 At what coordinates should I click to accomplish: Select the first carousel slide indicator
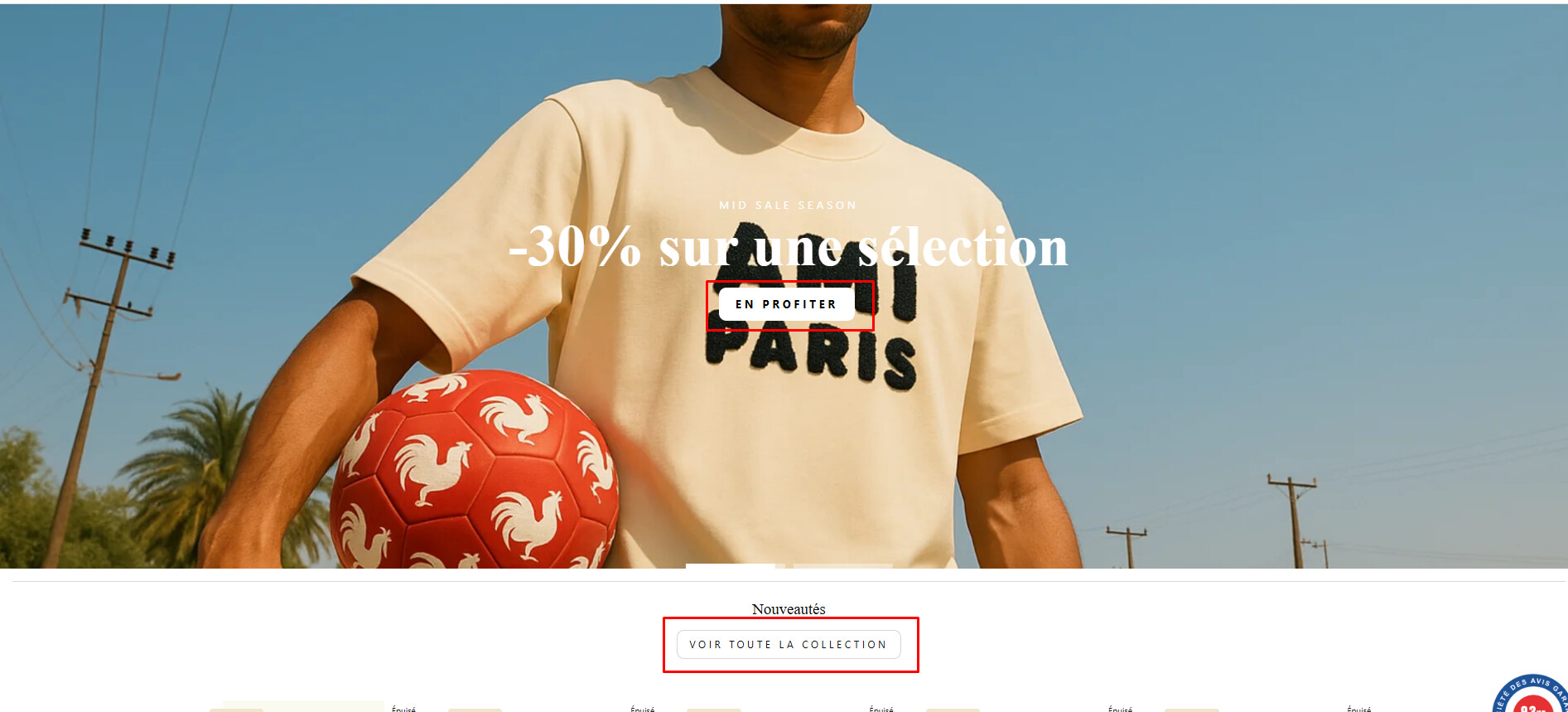click(731, 566)
